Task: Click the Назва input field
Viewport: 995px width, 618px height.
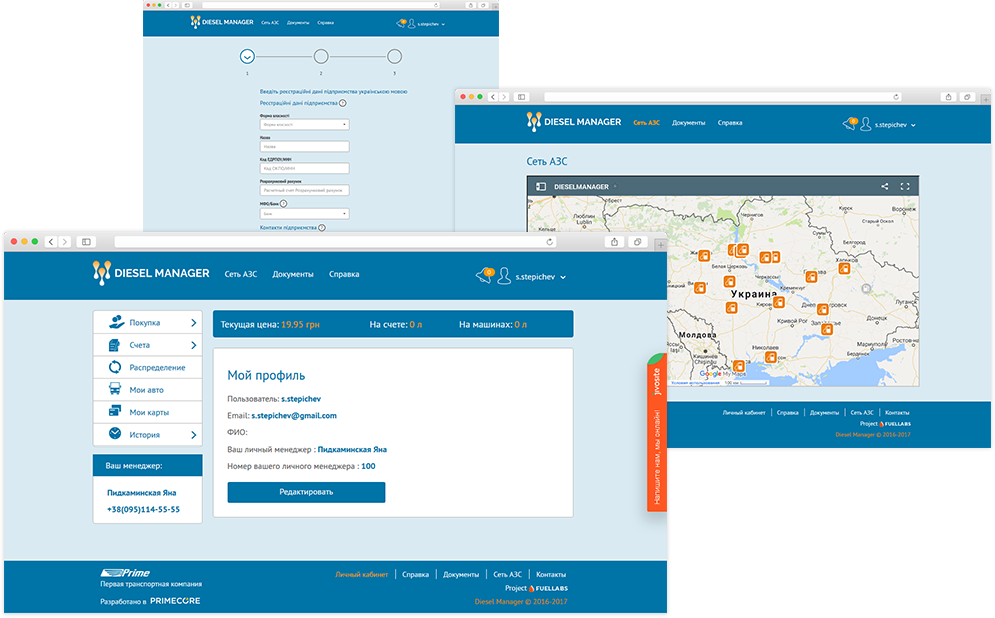Action: tap(305, 147)
